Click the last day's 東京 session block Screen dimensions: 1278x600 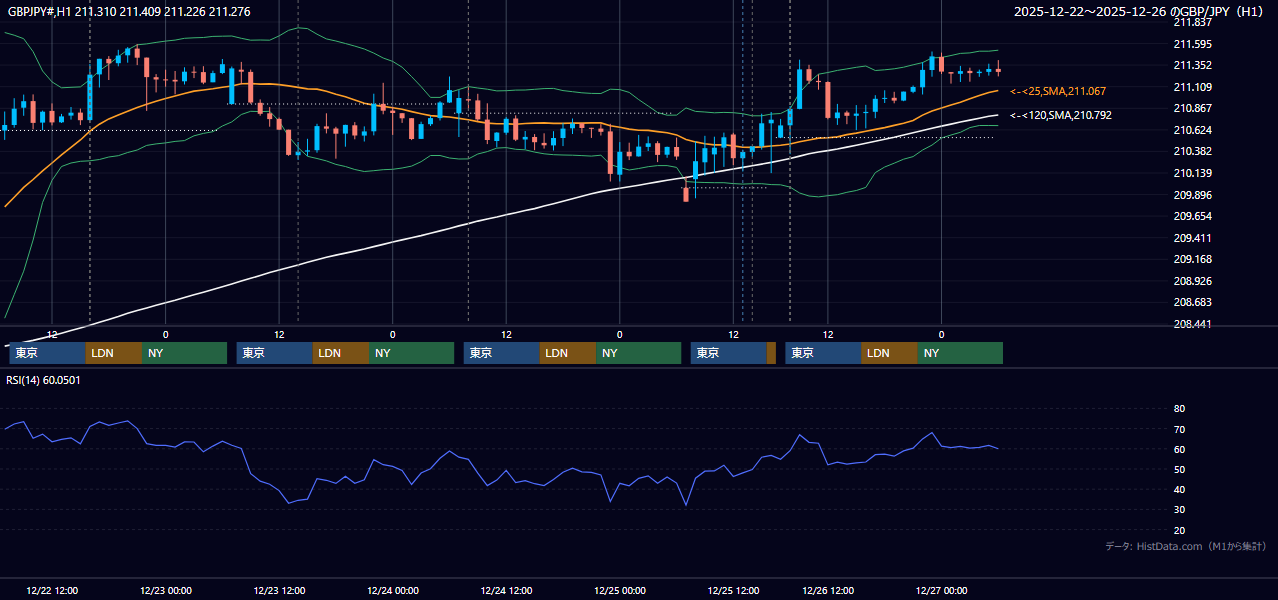(x=823, y=353)
